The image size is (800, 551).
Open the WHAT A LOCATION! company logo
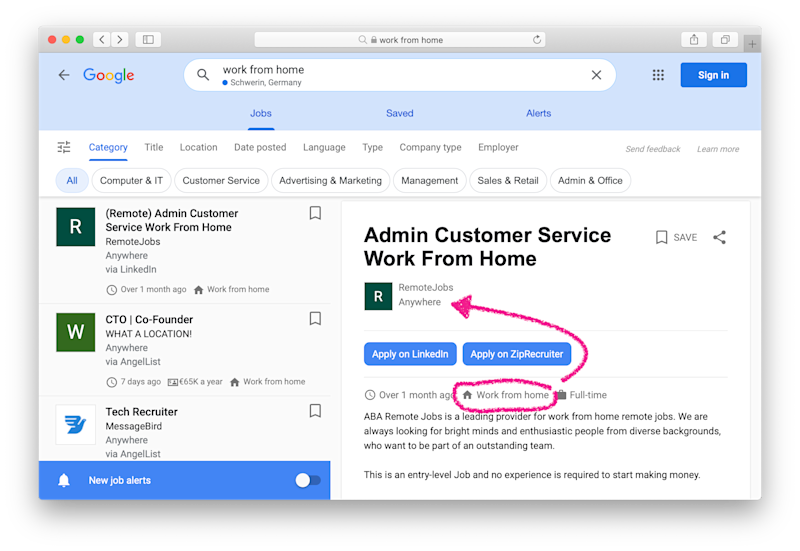click(x=76, y=332)
